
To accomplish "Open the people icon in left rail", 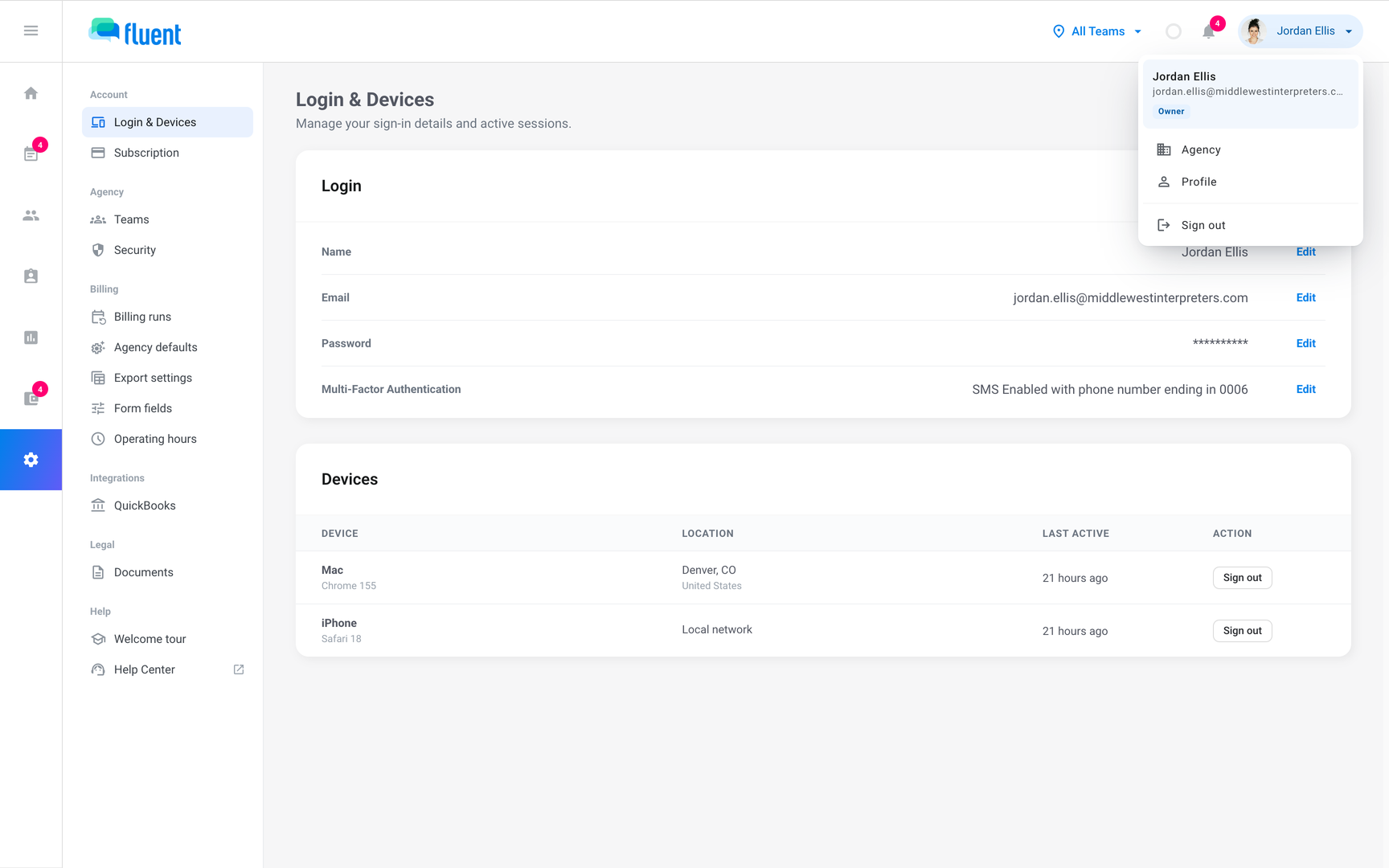I will 31,215.
